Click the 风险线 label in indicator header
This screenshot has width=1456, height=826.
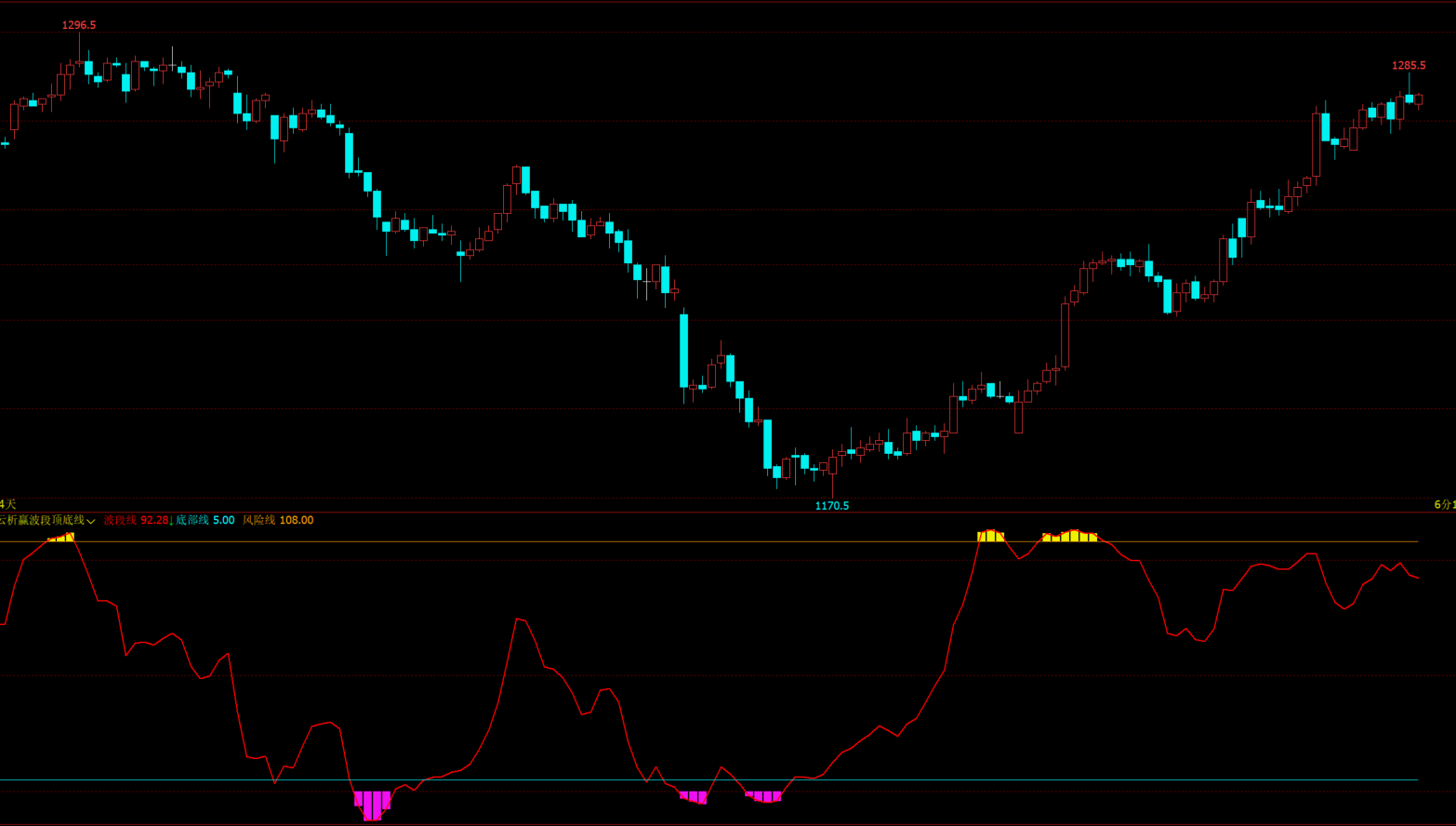point(259,520)
